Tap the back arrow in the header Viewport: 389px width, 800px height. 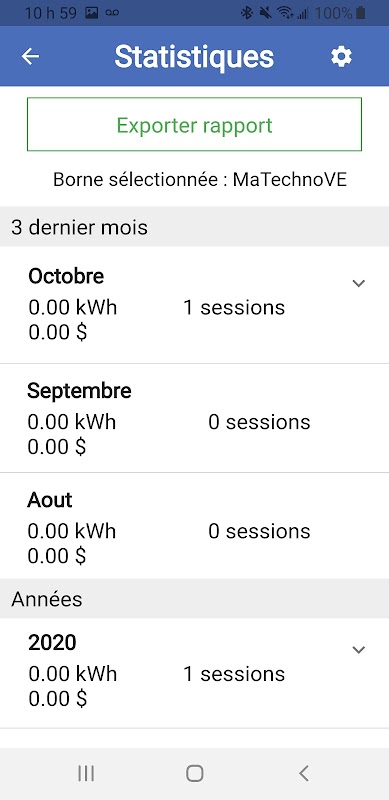click(x=30, y=56)
